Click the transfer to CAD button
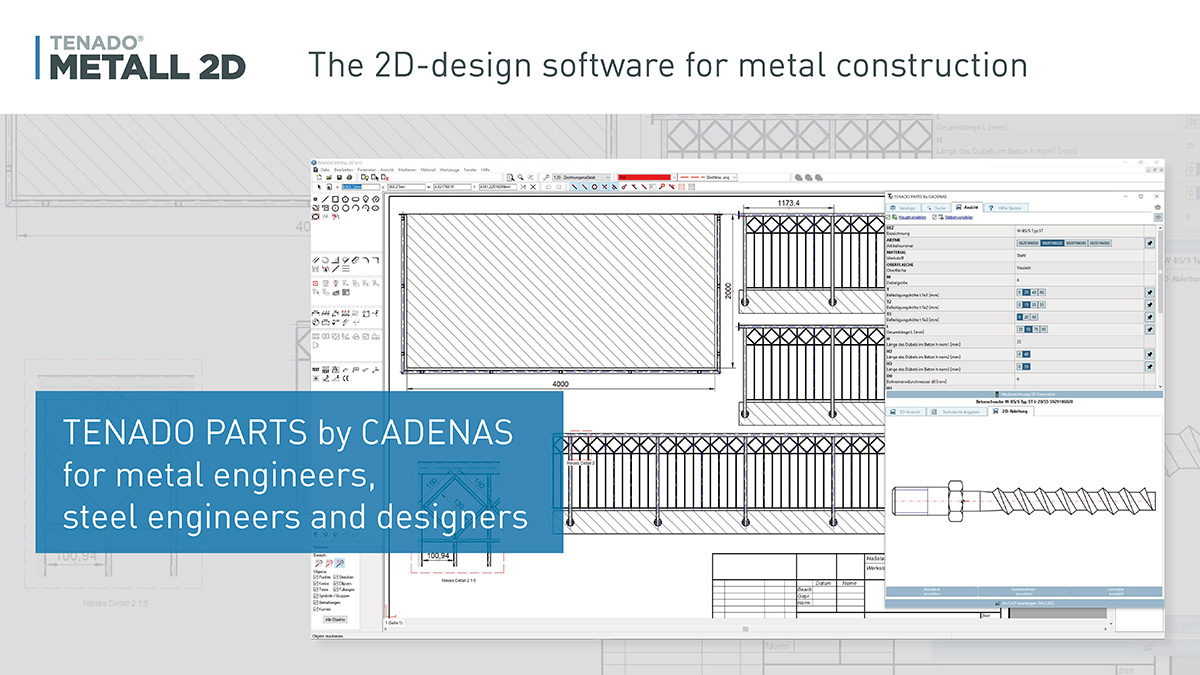 [x=1024, y=603]
